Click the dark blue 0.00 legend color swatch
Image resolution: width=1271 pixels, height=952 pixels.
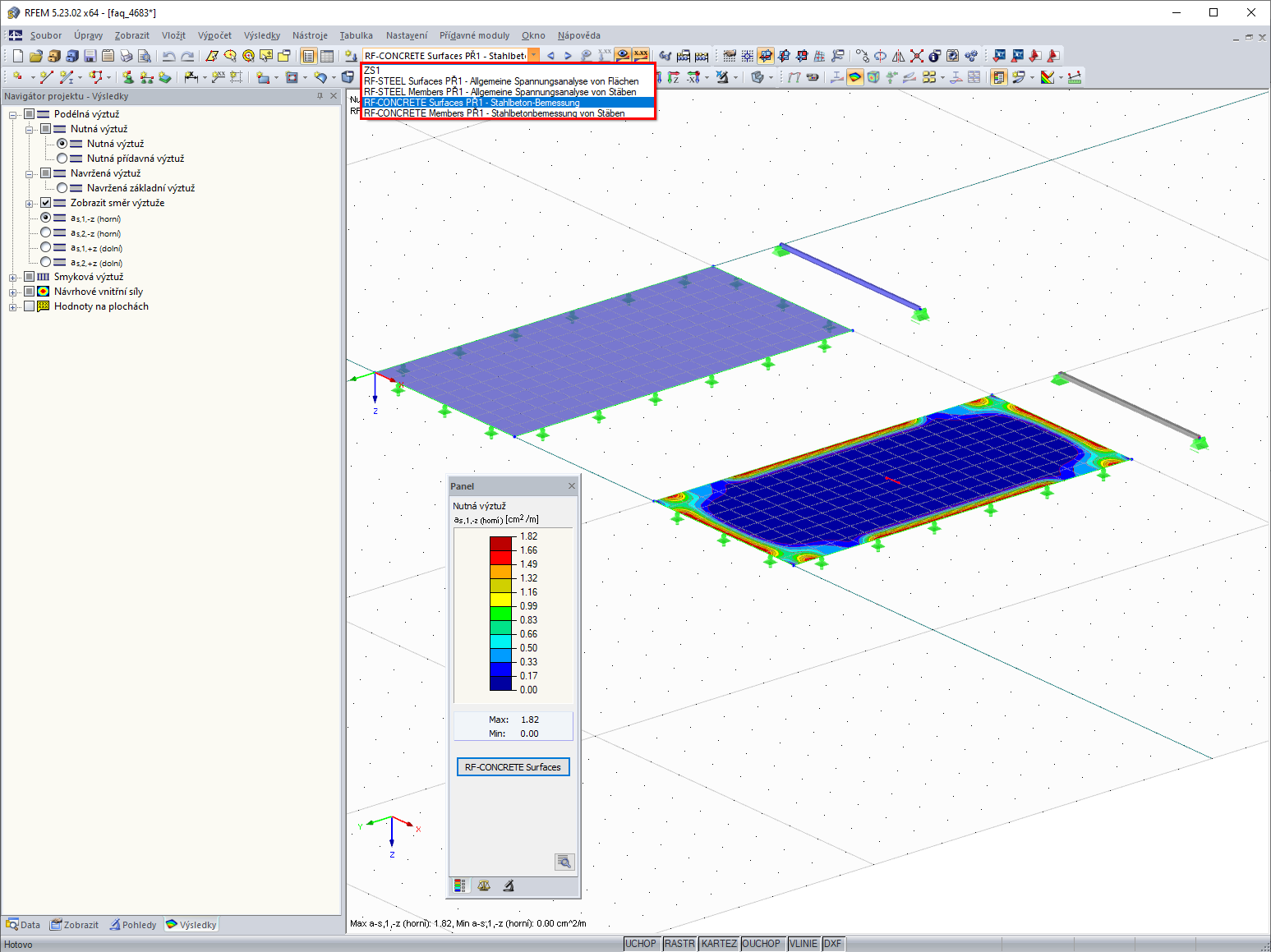pos(501,683)
